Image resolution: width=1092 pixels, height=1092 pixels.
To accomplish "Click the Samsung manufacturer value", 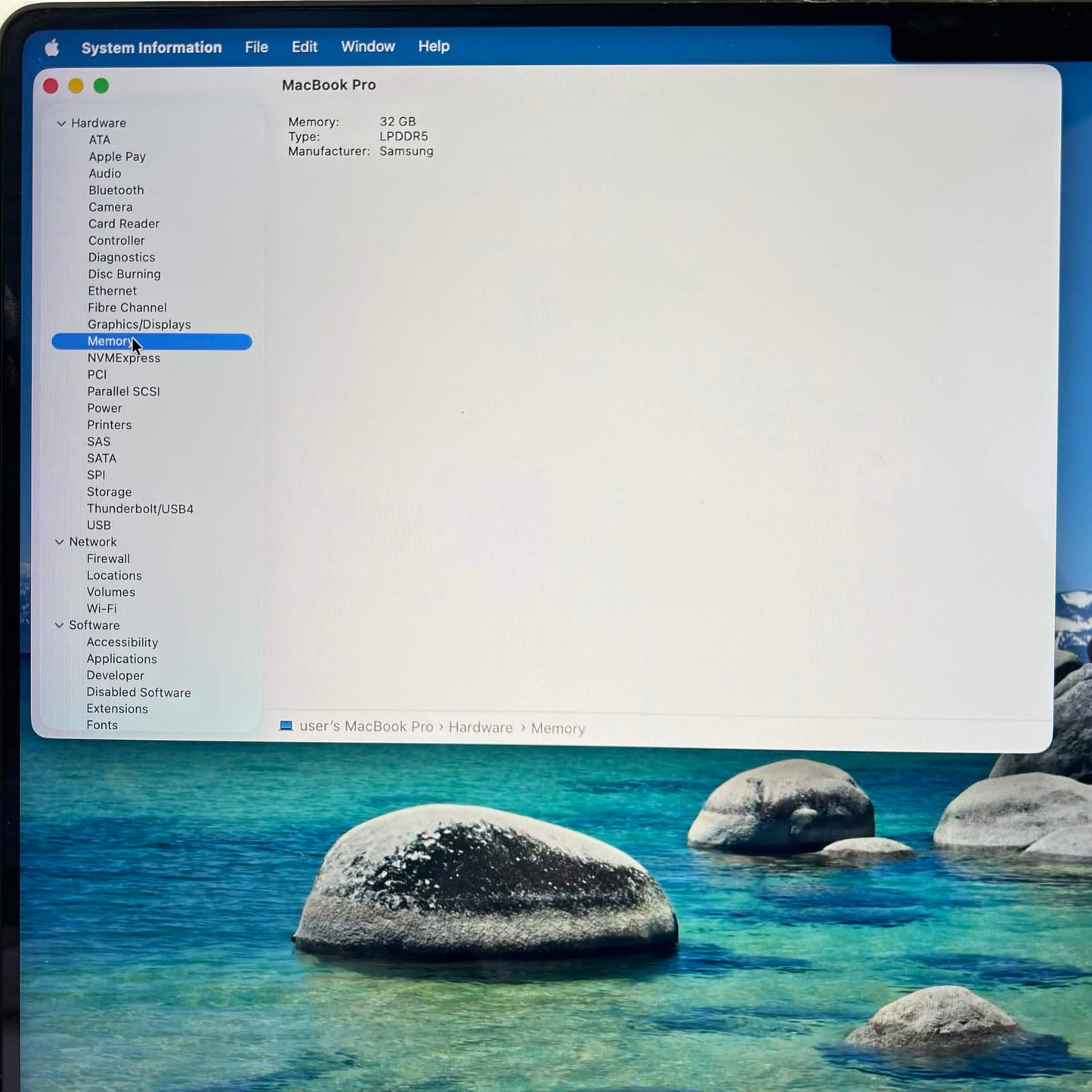I will [407, 151].
